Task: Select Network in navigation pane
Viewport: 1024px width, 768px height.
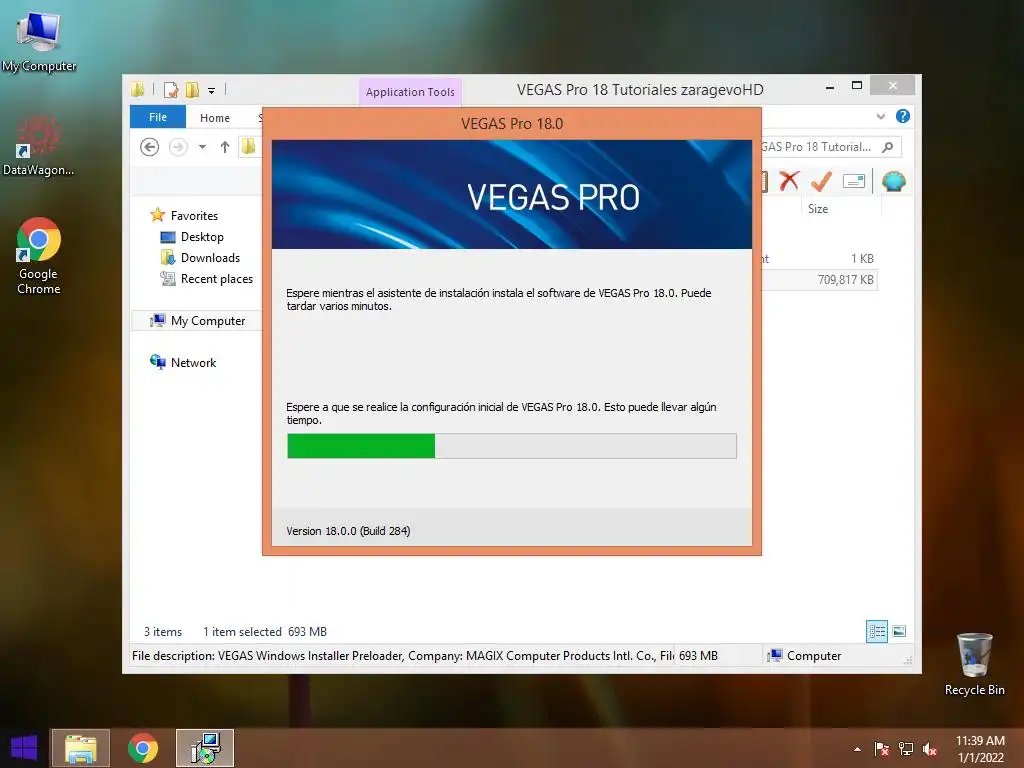Action: tap(193, 362)
